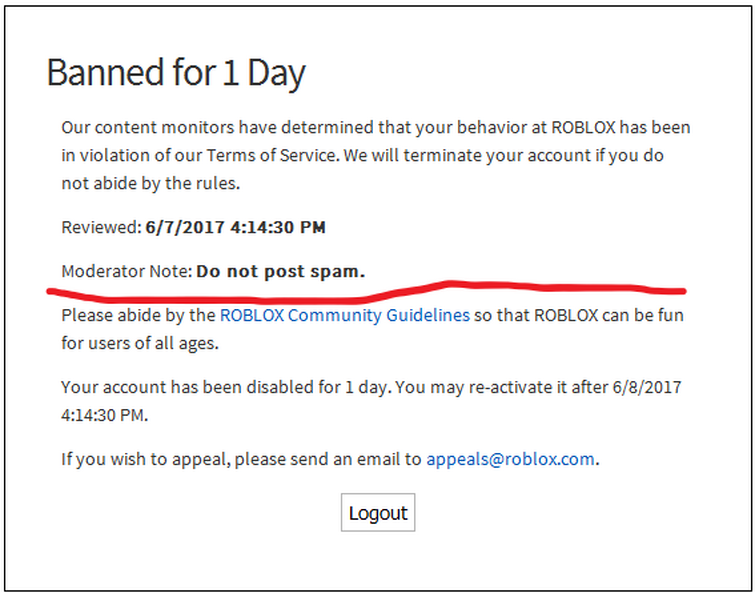Click the appeals@roblox.com email link
Screen dimensions: 755x593
pos(510,459)
